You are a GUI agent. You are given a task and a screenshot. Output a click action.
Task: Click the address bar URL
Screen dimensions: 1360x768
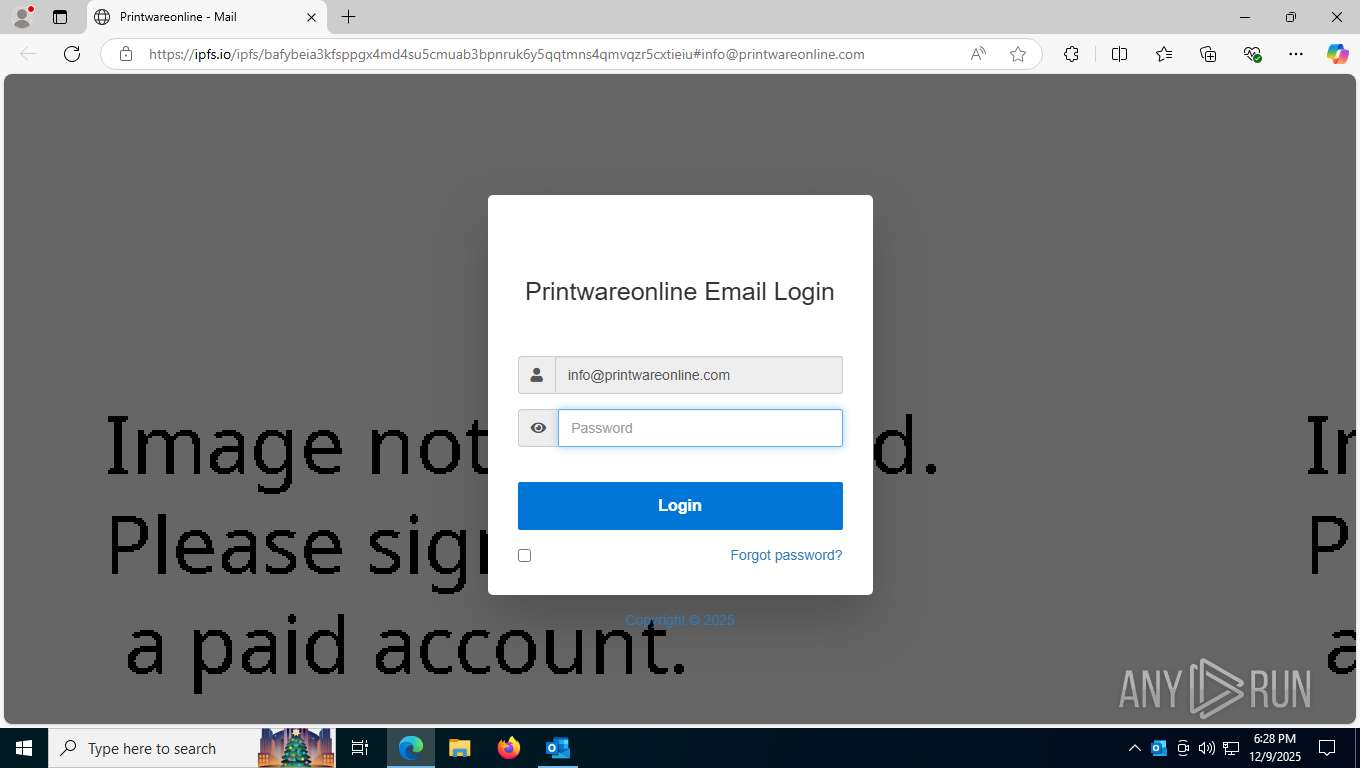click(506, 54)
